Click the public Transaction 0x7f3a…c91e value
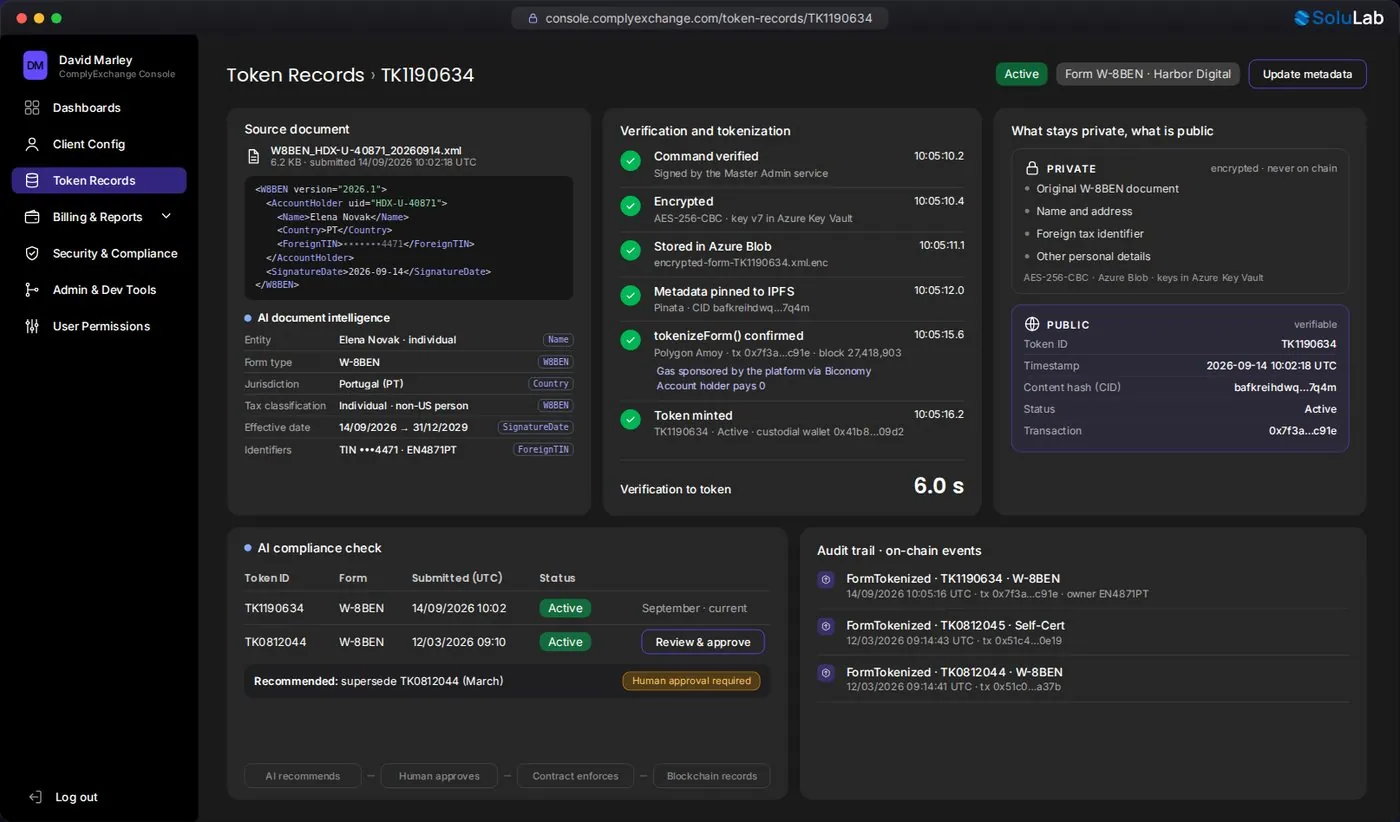Screen dimensions: 1400x822 [x=1302, y=431]
